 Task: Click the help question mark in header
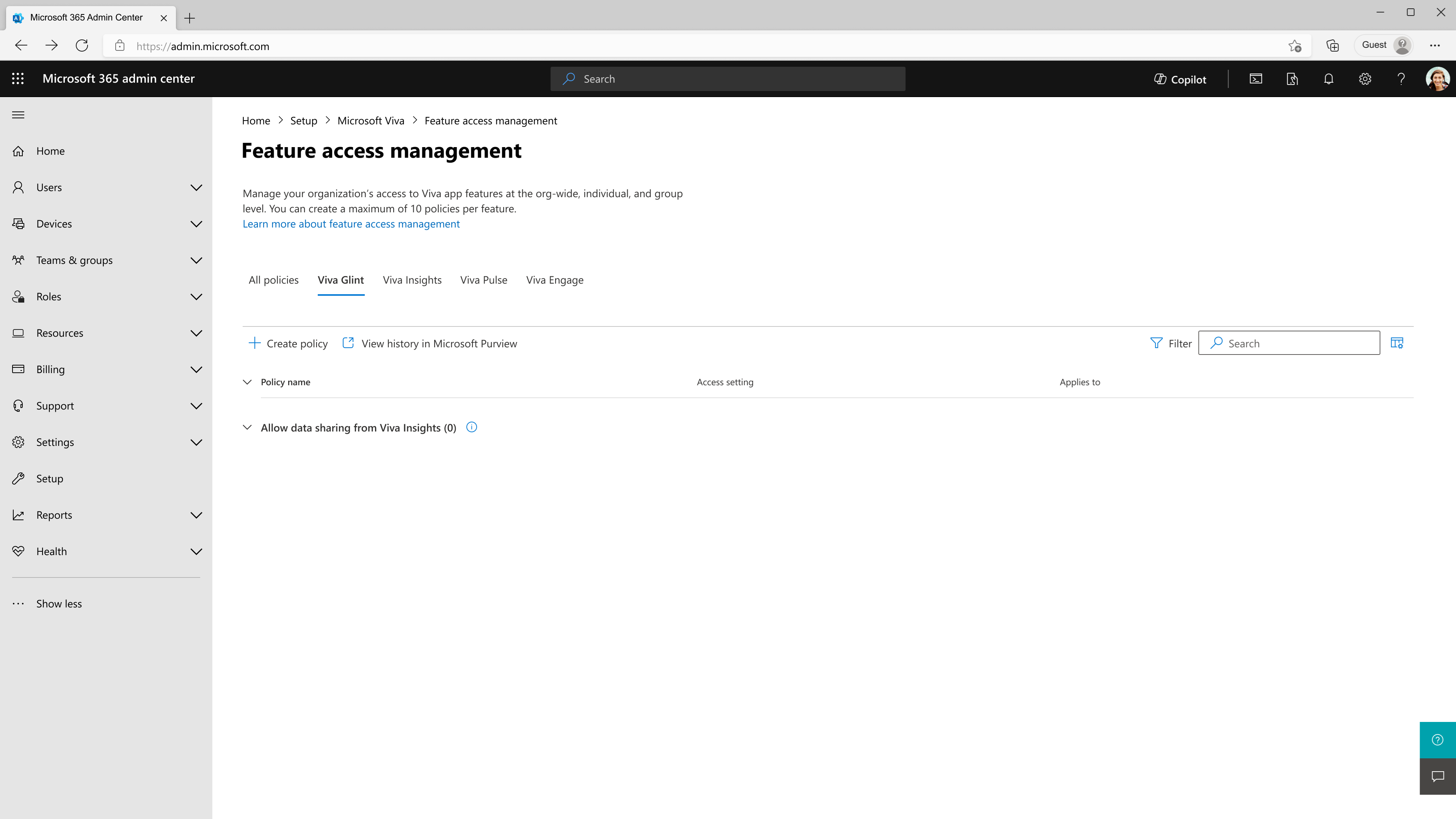[1401, 79]
